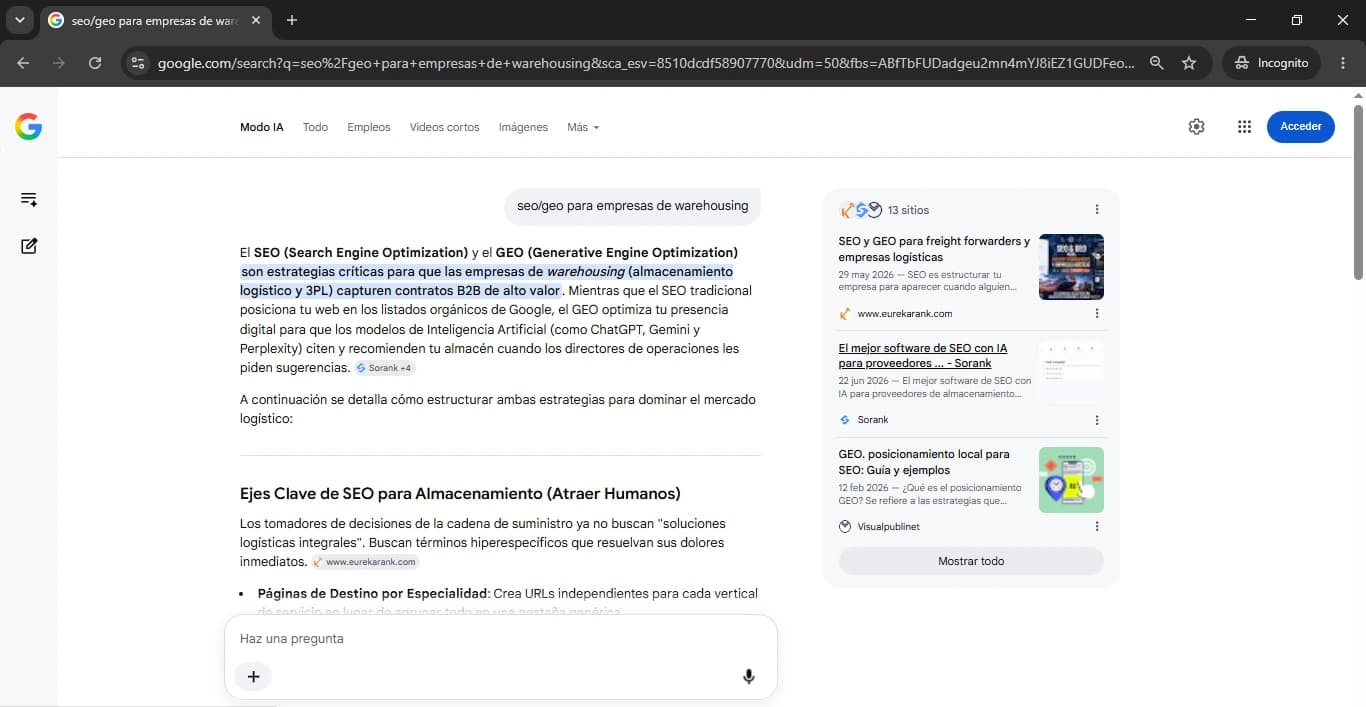Start a new search with pencil icon
The image size is (1366, 707).
click(29, 246)
